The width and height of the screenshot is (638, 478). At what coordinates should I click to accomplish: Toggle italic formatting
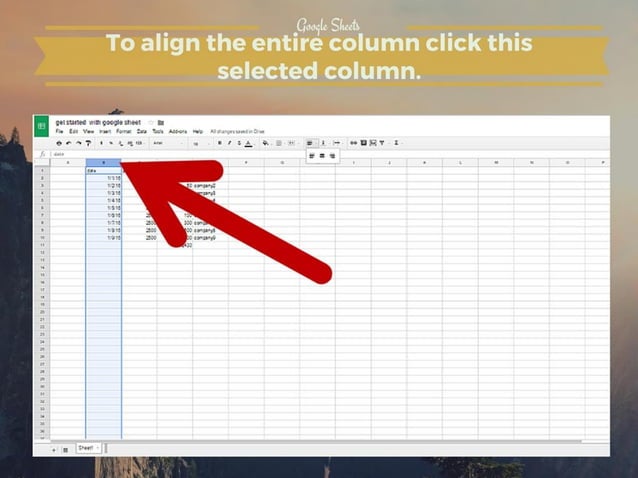coord(229,143)
